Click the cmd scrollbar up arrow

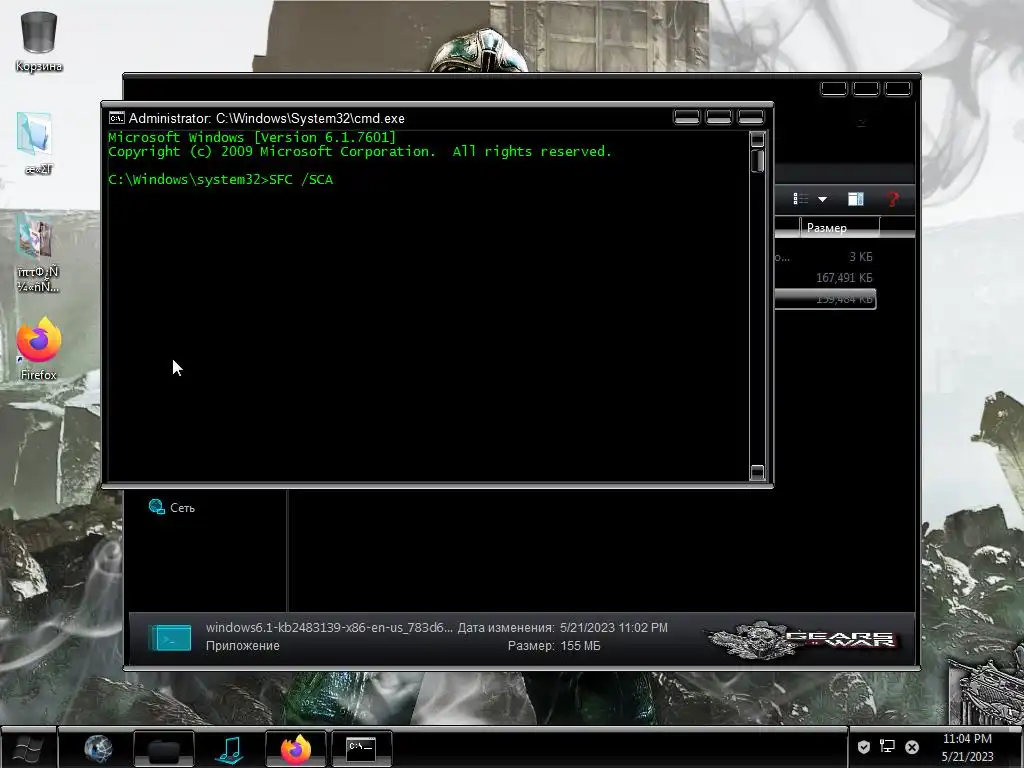[x=758, y=139]
